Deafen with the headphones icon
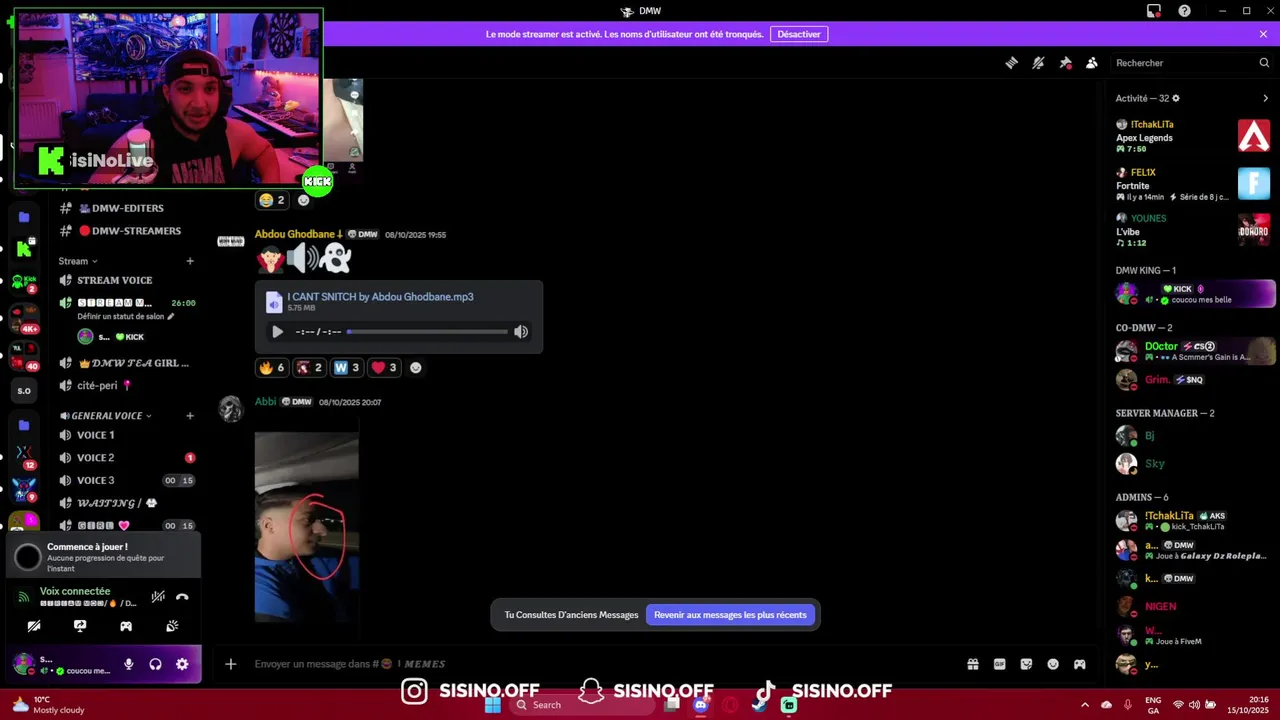1280x720 pixels. tap(155, 664)
